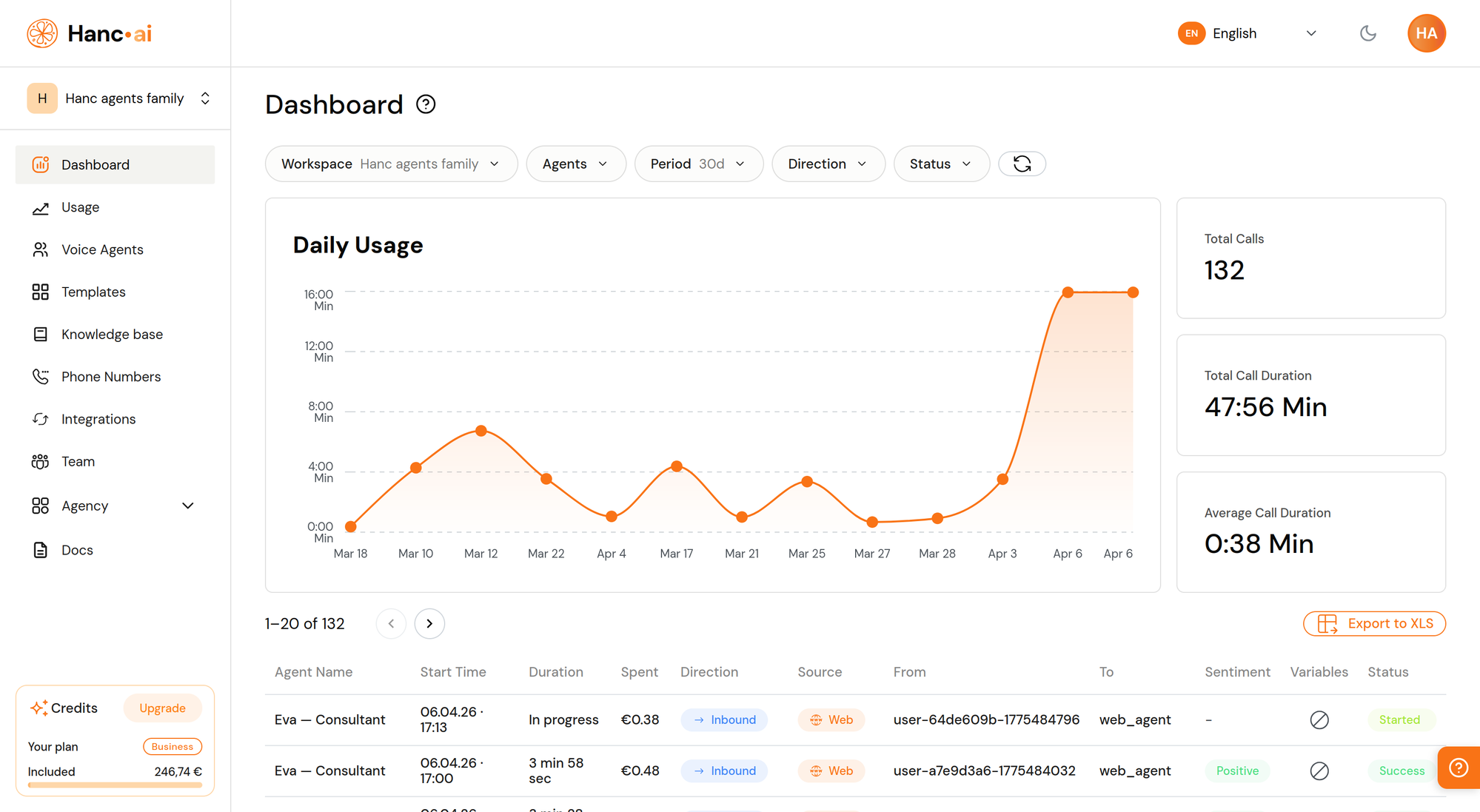Switch to the Usage section
The width and height of the screenshot is (1480, 812).
pyautogui.click(x=80, y=207)
